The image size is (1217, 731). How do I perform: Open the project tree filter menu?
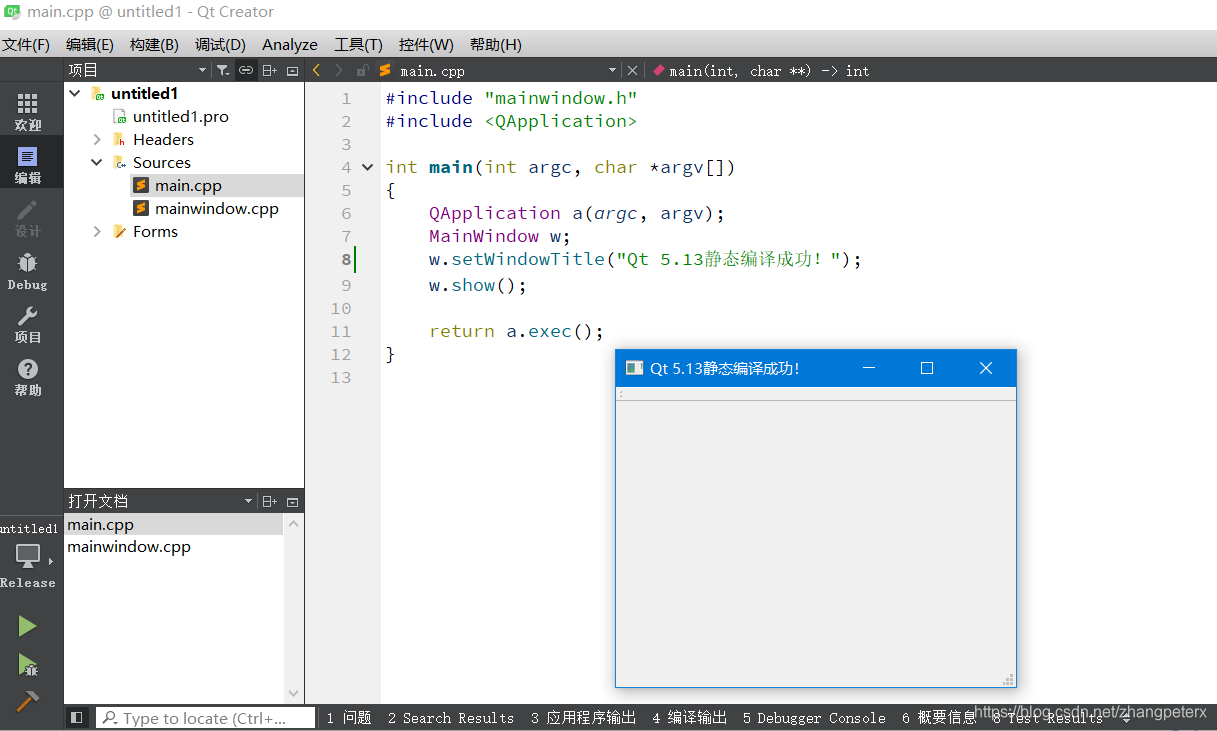[223, 70]
